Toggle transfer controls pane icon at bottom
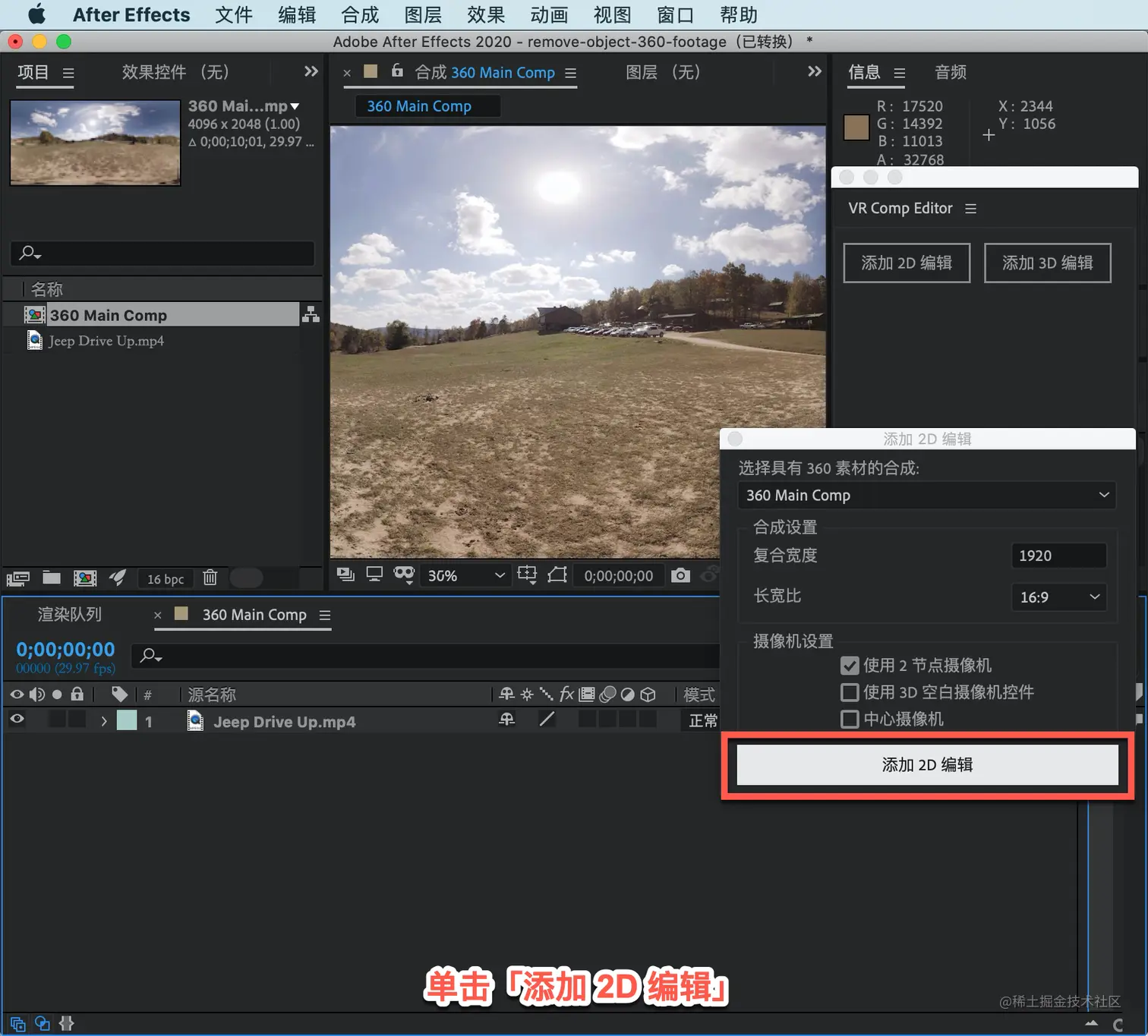 (x=43, y=1023)
